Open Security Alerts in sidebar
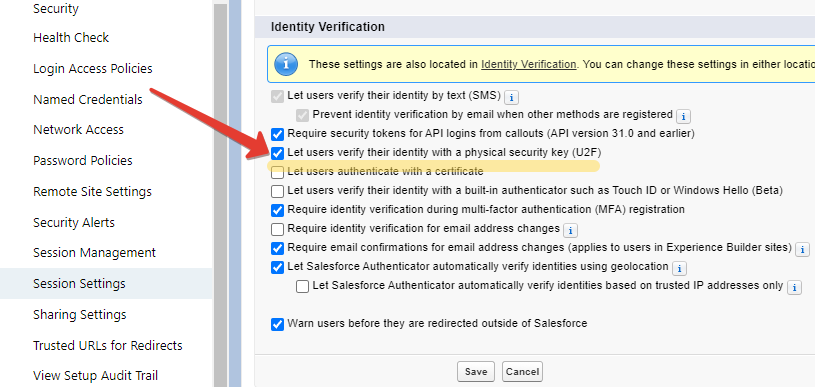 (x=74, y=222)
